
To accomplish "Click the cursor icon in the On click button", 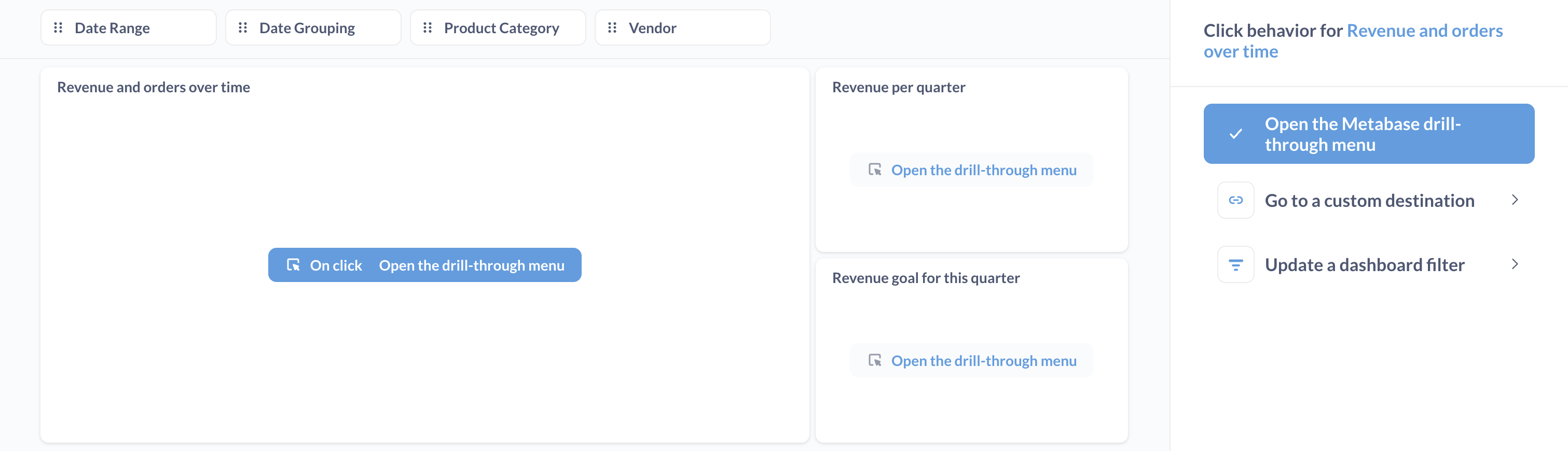I will click(x=294, y=264).
